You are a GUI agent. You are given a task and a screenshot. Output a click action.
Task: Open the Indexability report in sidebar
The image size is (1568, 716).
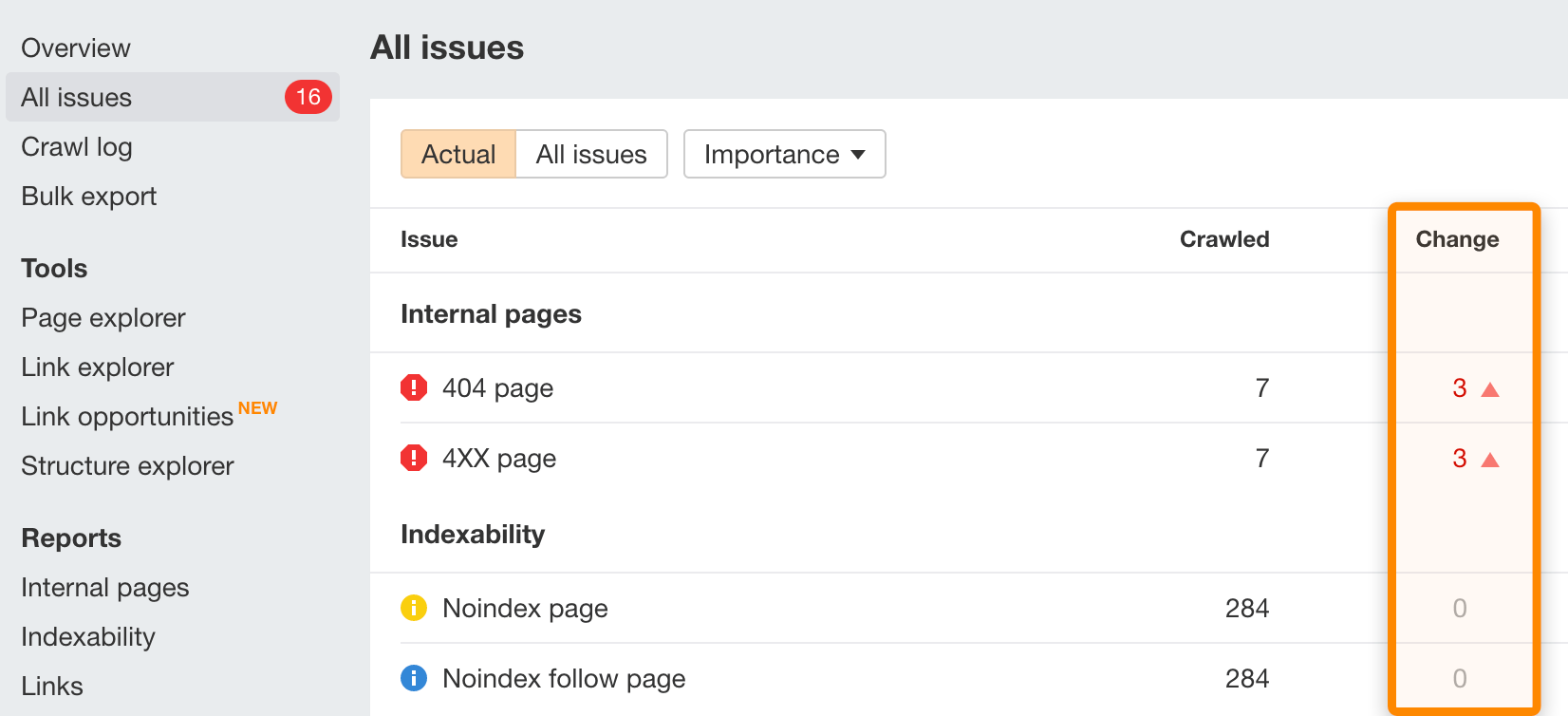click(88, 637)
